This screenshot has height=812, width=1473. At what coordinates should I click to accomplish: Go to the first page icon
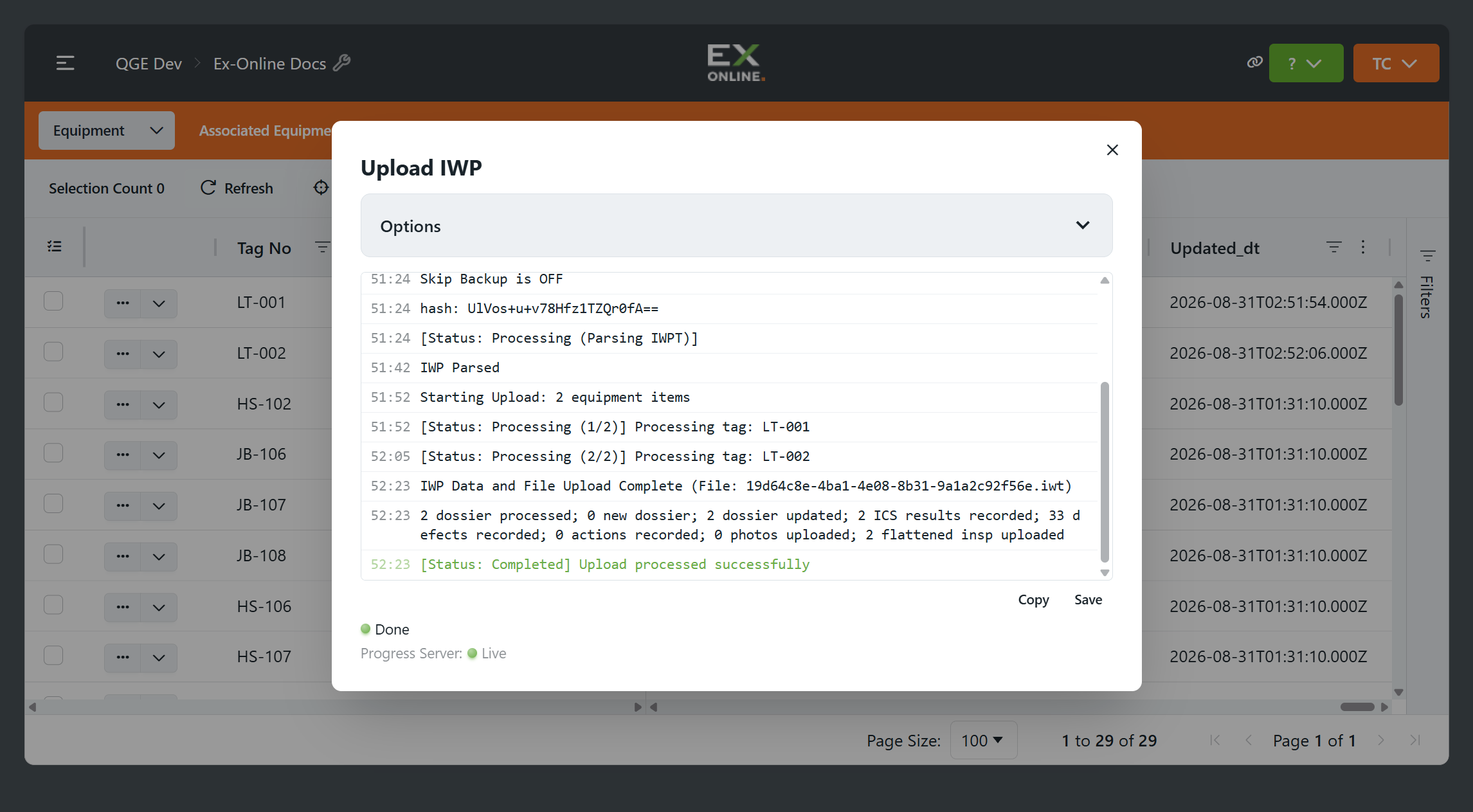(1215, 740)
